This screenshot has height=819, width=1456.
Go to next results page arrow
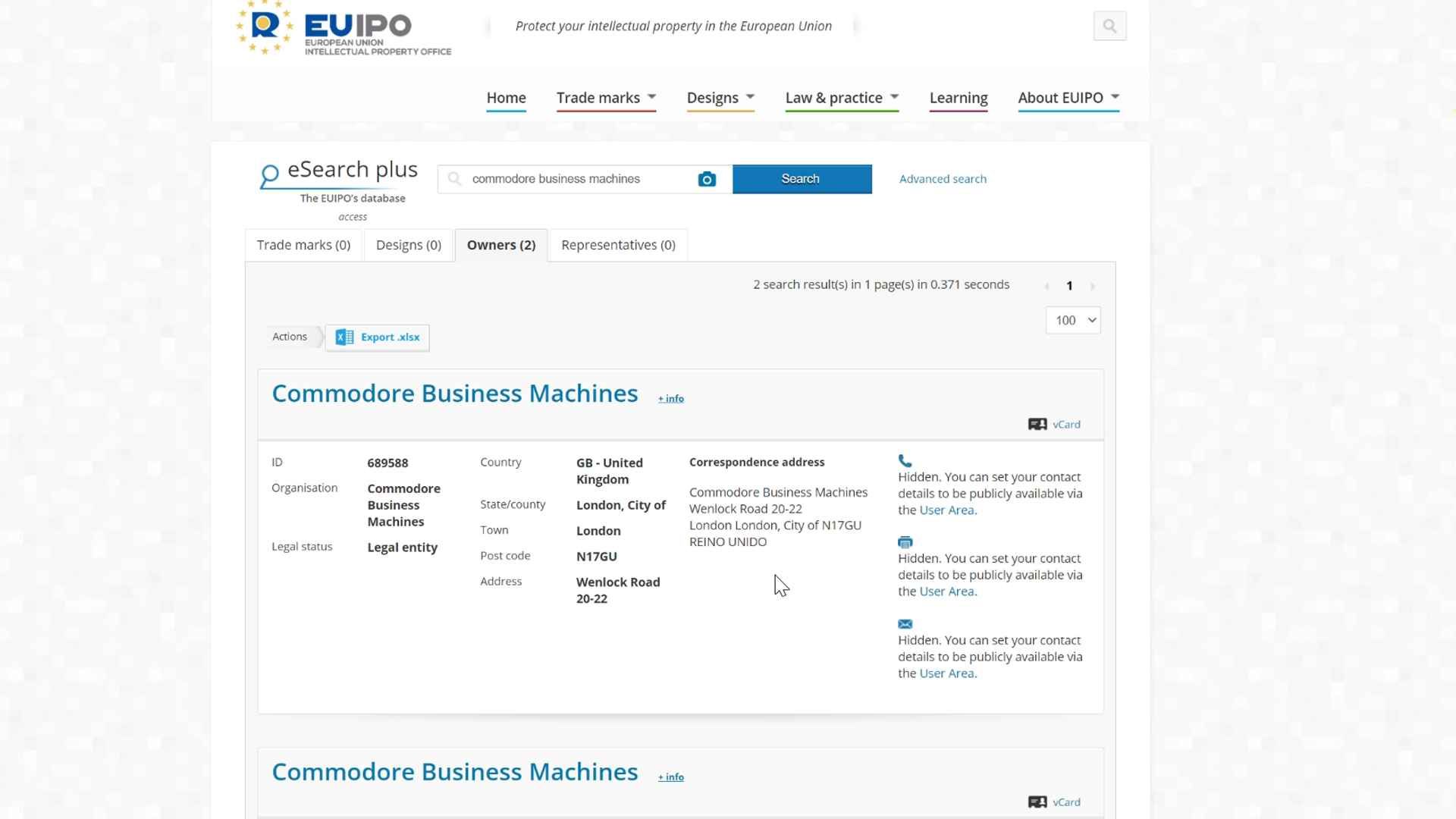(1093, 286)
